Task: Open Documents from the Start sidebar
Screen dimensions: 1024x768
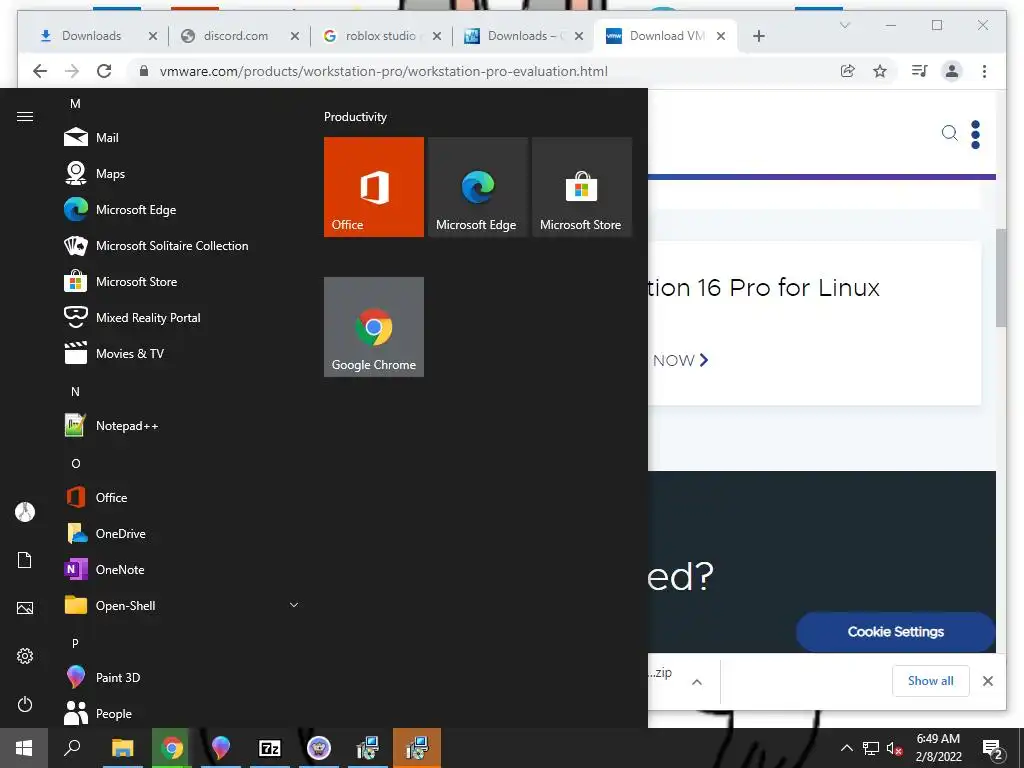Action: (25, 560)
